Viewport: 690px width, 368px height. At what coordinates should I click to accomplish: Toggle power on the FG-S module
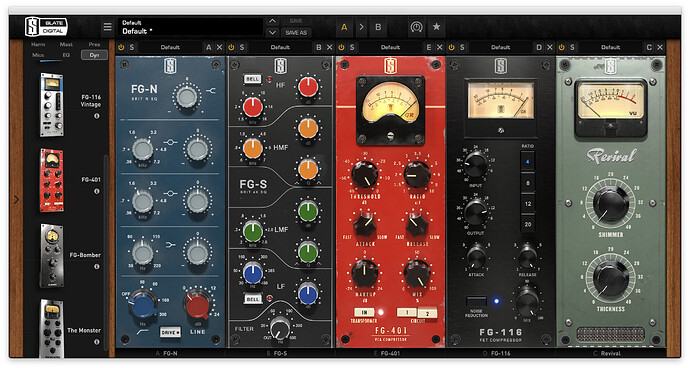point(231,47)
